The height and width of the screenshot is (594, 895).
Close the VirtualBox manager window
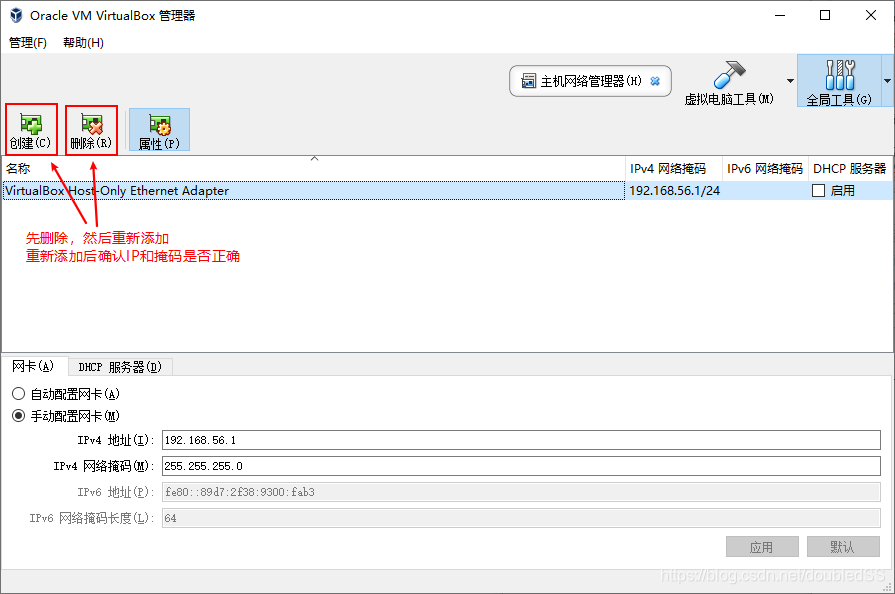pos(870,15)
